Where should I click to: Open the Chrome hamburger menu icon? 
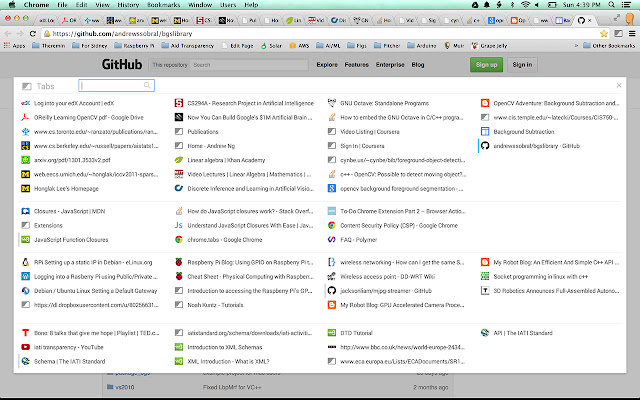632,34
